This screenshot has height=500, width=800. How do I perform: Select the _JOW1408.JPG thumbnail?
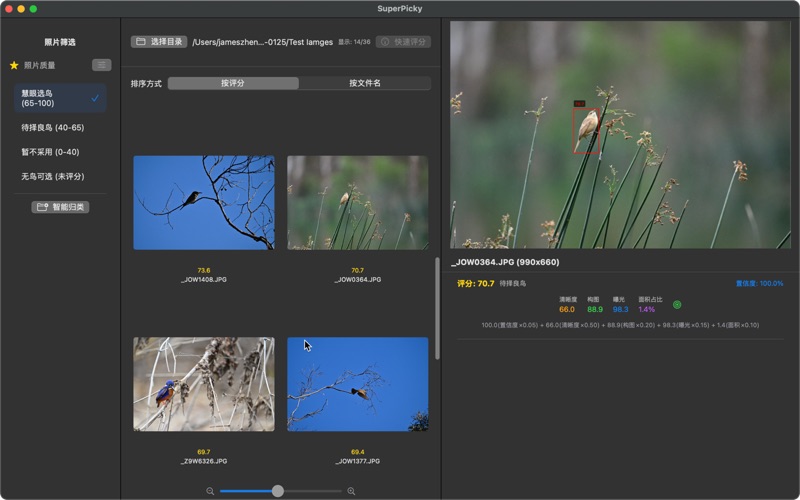tap(204, 203)
